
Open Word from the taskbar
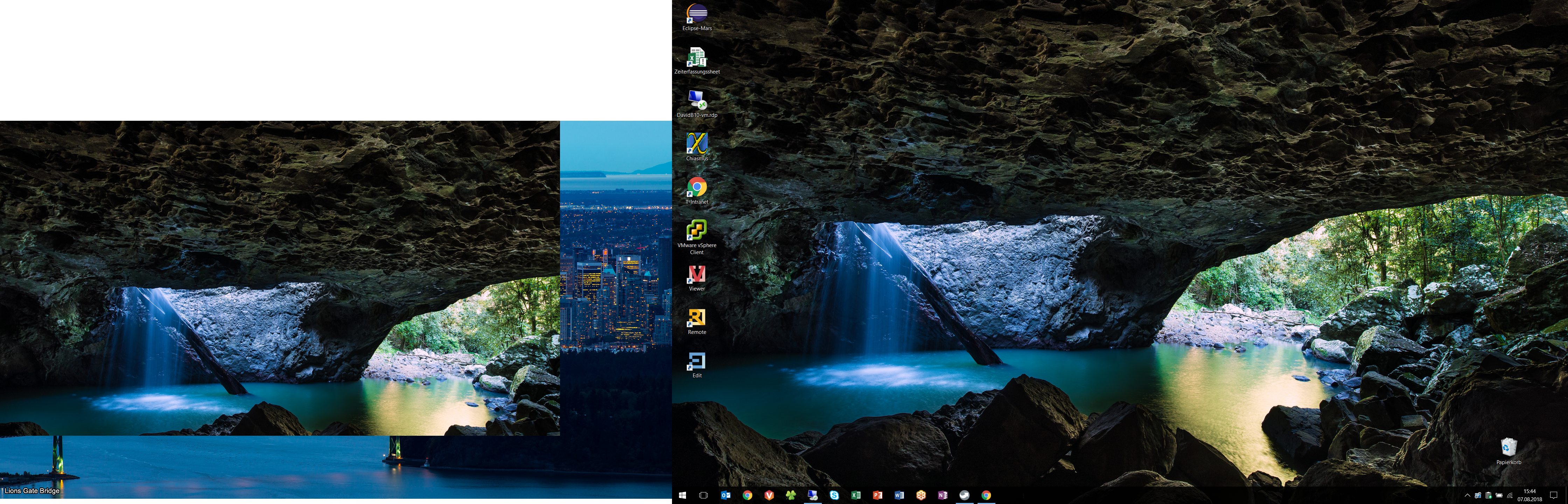[x=899, y=496]
